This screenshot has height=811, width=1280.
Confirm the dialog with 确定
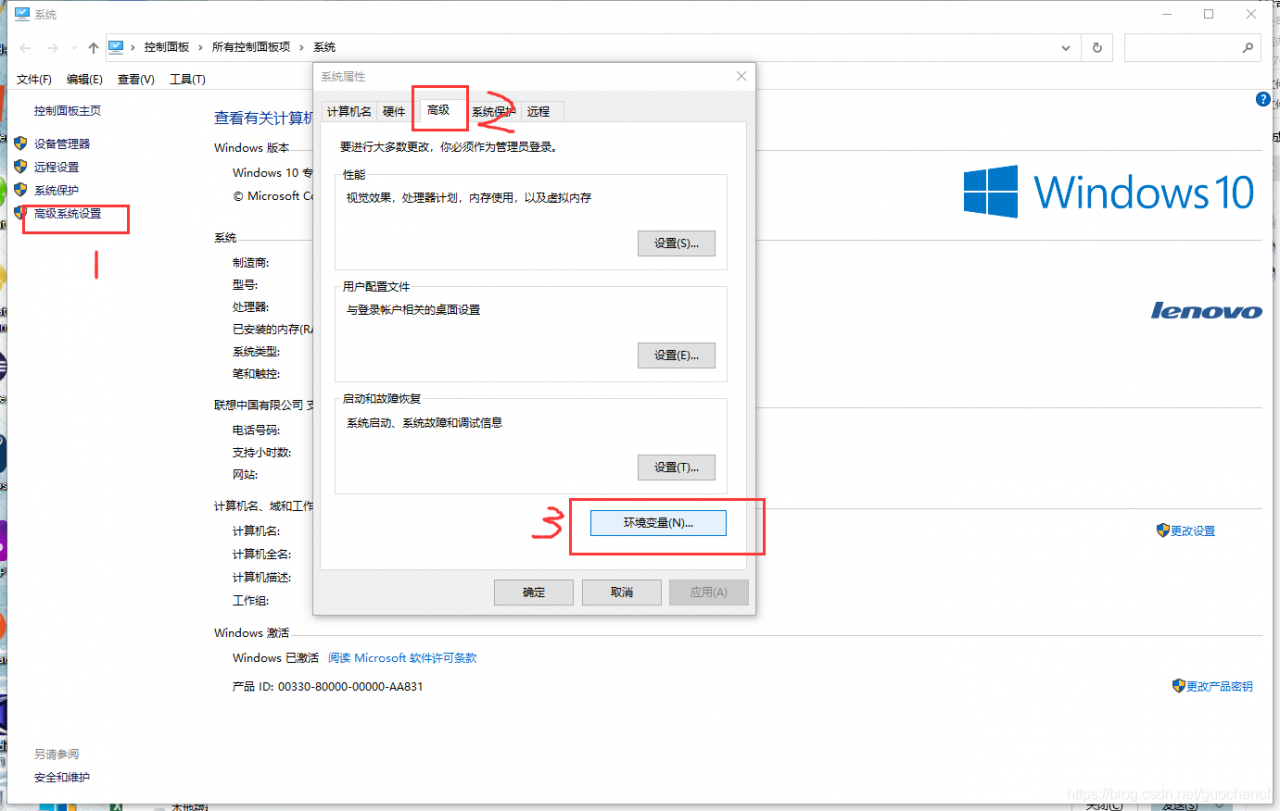pos(534,592)
